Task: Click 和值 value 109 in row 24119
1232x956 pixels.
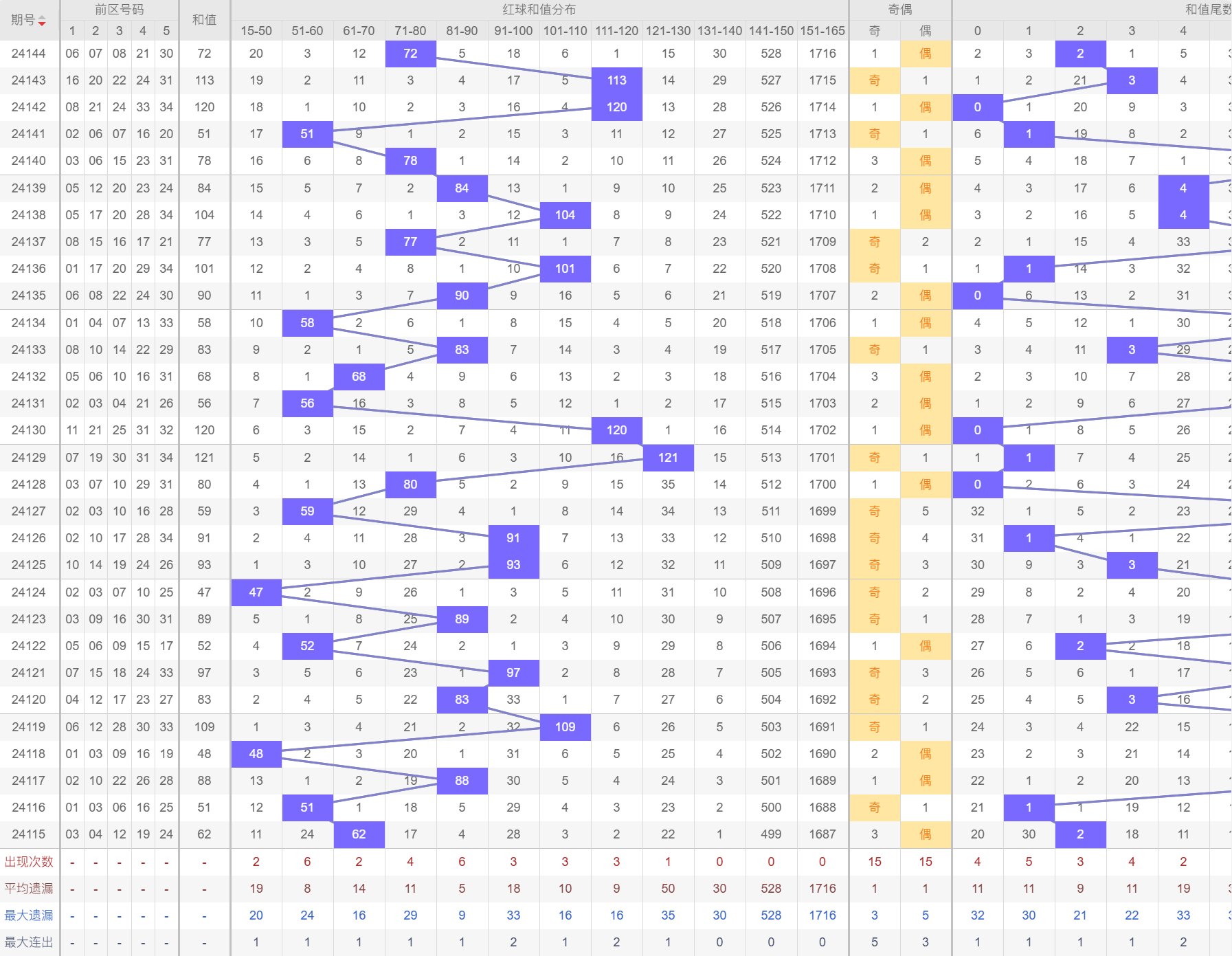Action: pyautogui.click(x=204, y=727)
